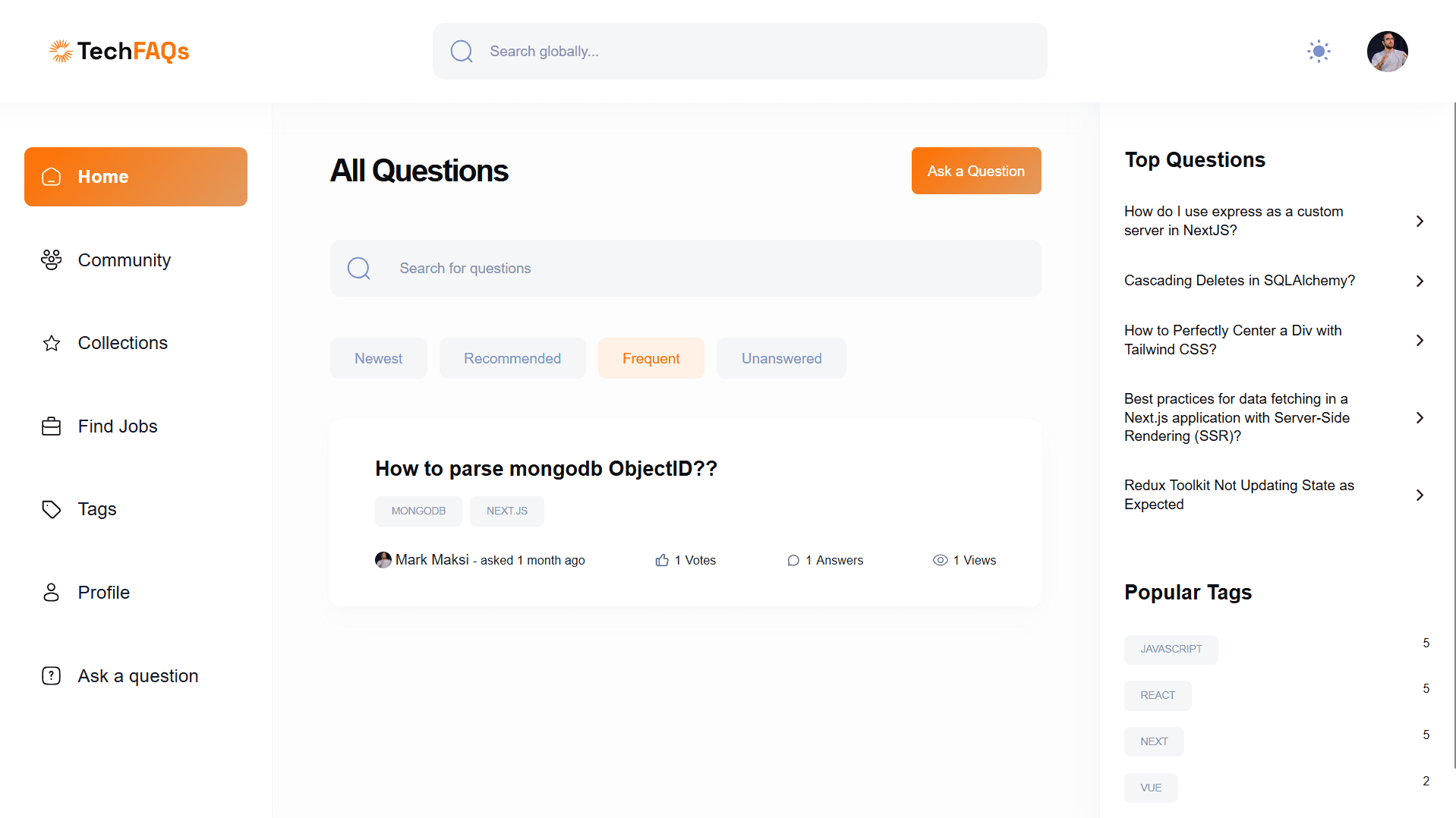The height and width of the screenshot is (818, 1456).
Task: Click the TechFAQs sunburst logo icon
Action: coord(61,51)
